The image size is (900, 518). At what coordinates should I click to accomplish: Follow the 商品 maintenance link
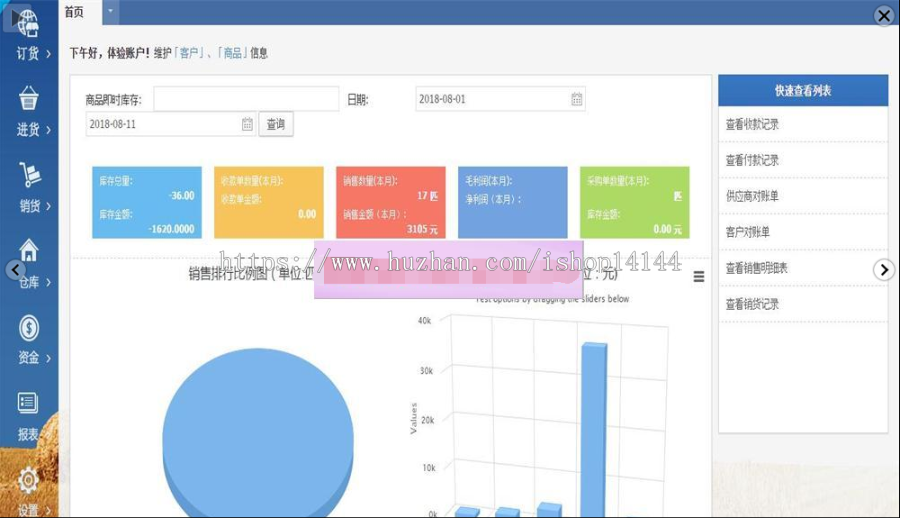(232, 53)
